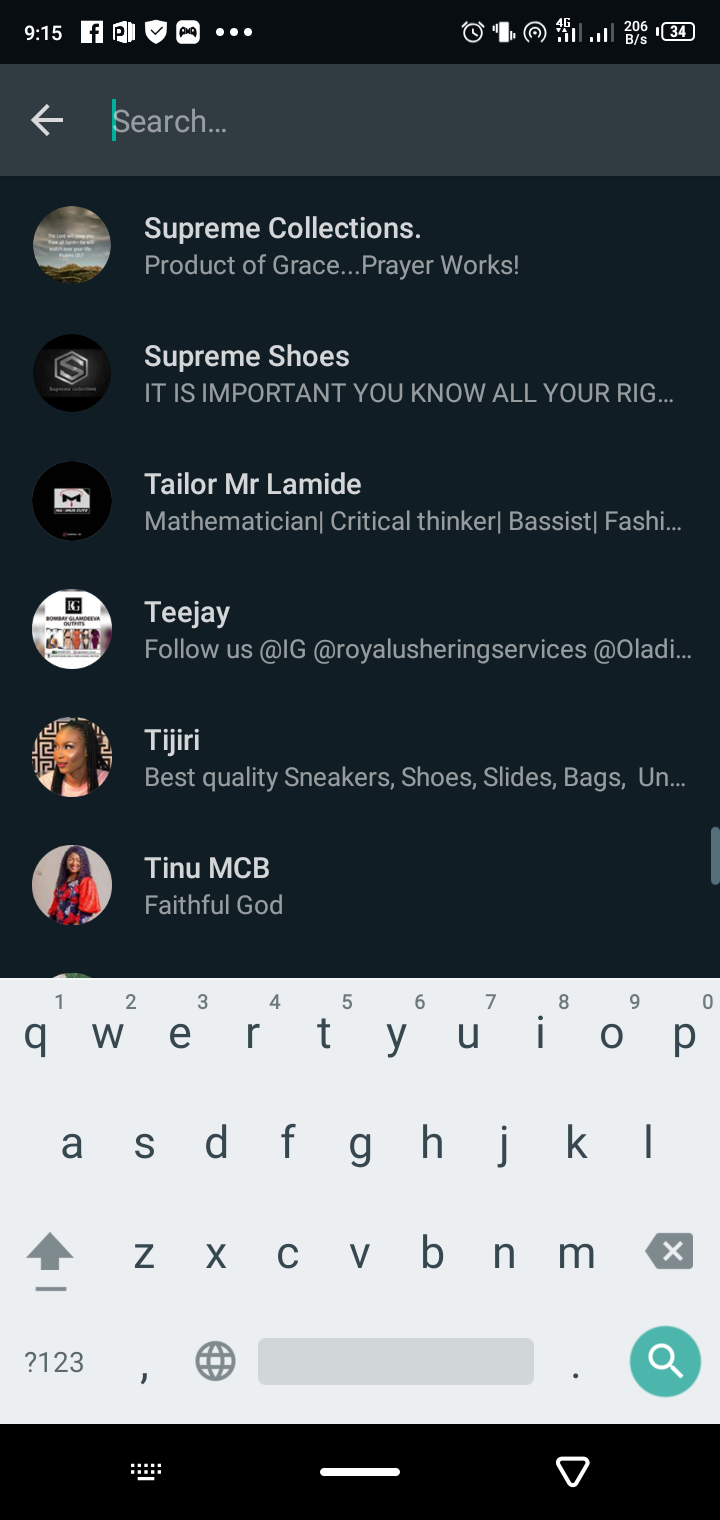Tap the navigation bar down triangle
The height and width of the screenshot is (1520, 720).
point(573,1471)
